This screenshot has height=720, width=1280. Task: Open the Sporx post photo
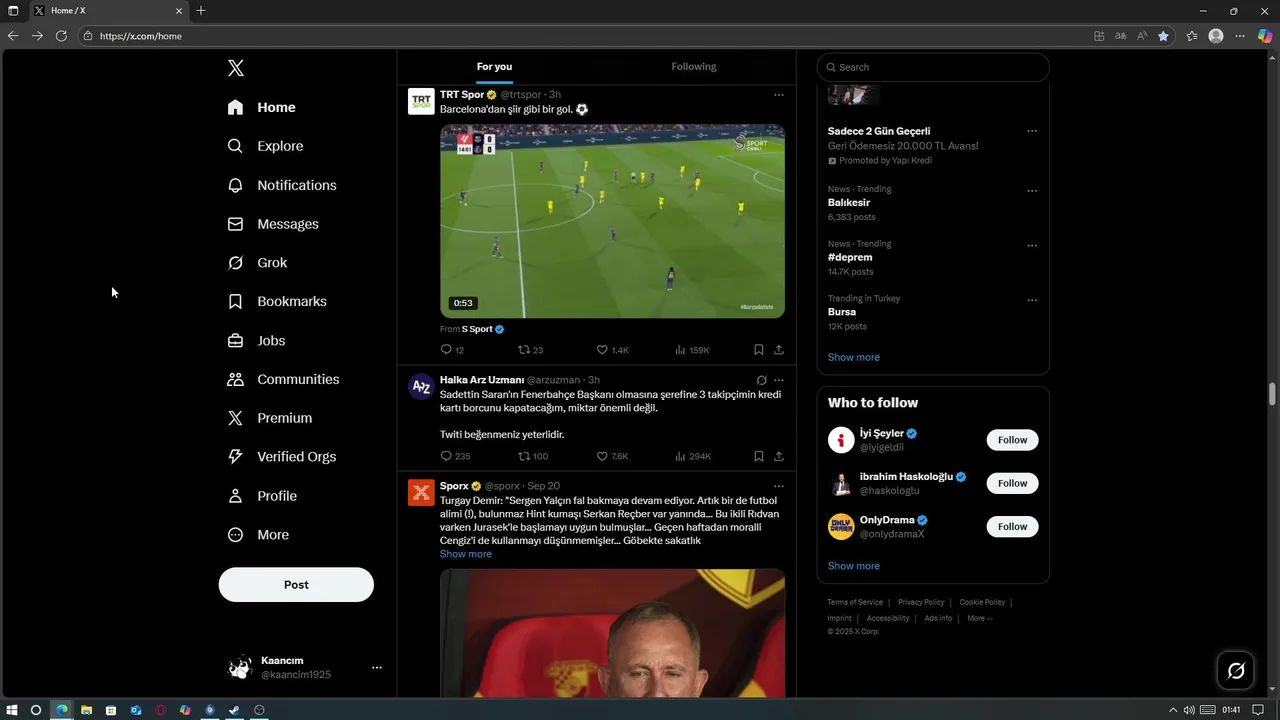coord(612,633)
